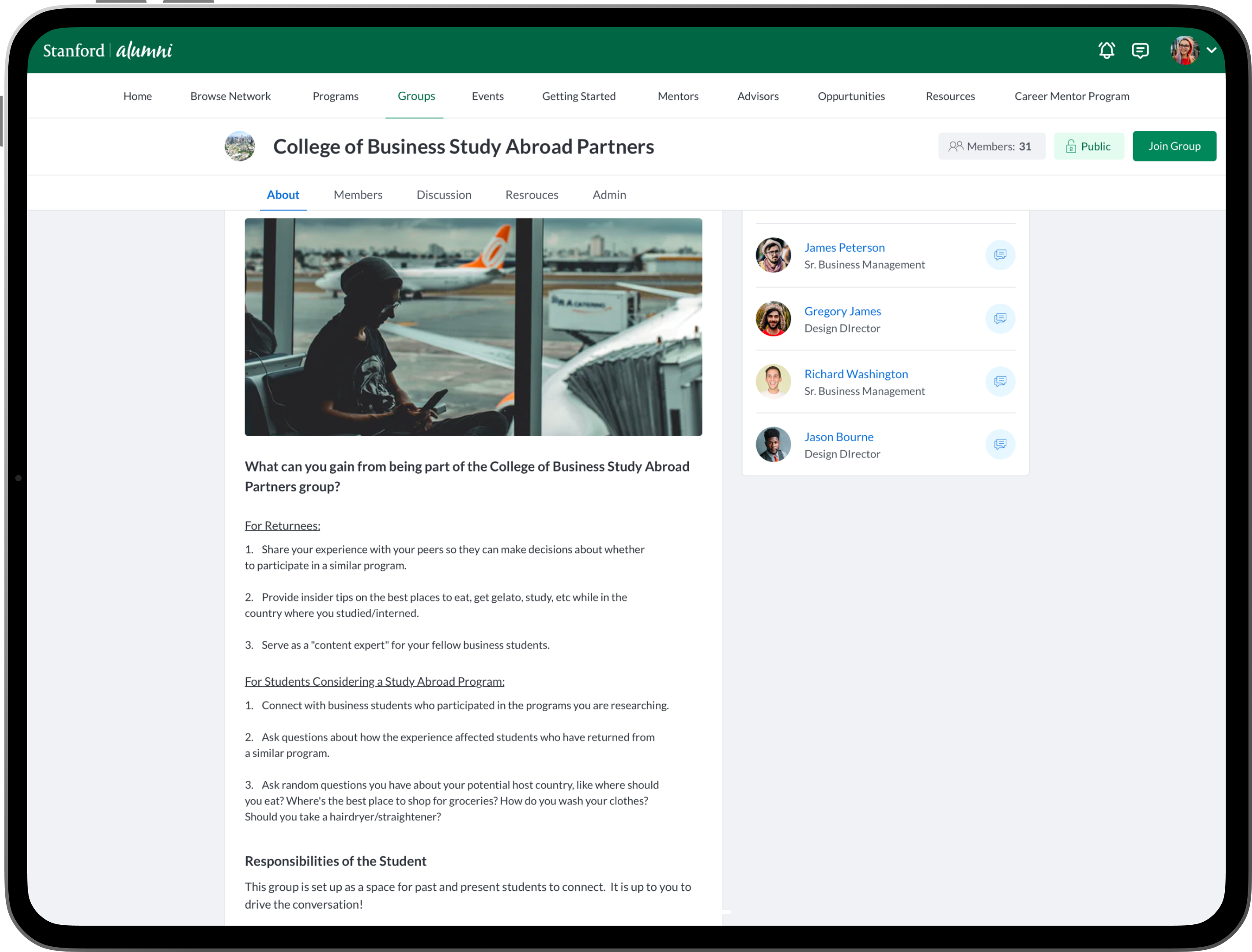Viewport: 1252px width, 952px height.
Task: Open the notifications bell icon
Action: coord(1106,50)
